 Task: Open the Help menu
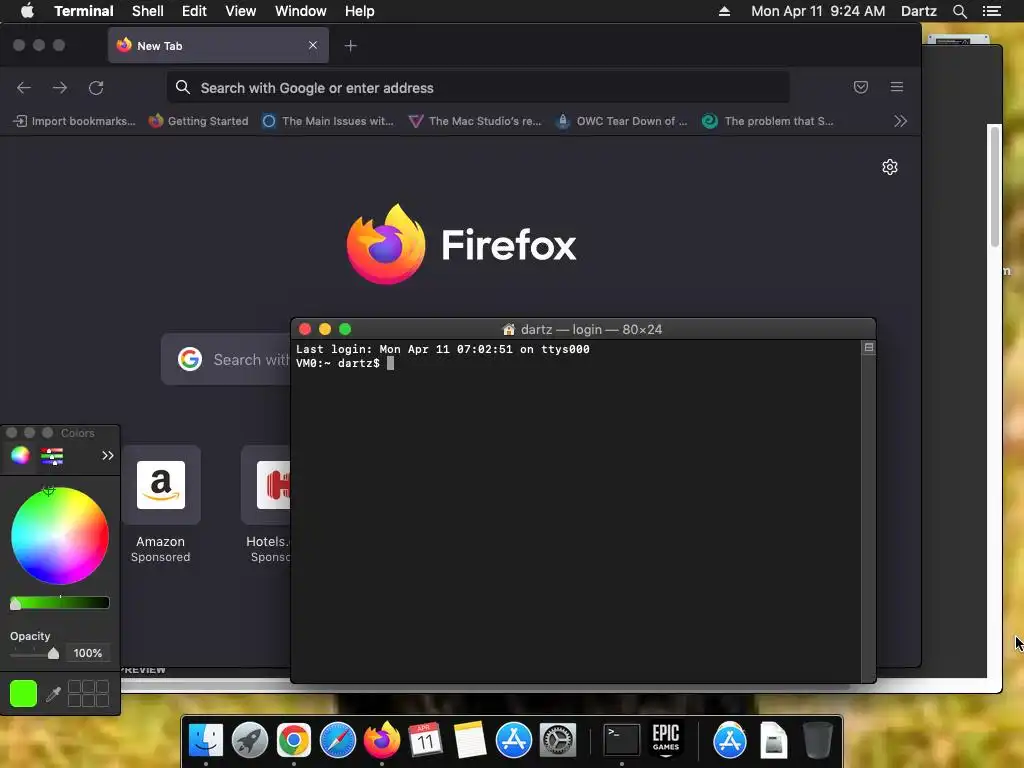coord(359,11)
